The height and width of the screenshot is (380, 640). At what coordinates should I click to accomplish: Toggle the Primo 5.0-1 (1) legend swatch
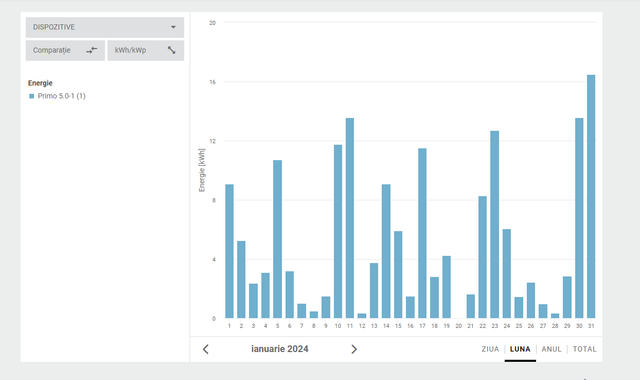pos(31,96)
